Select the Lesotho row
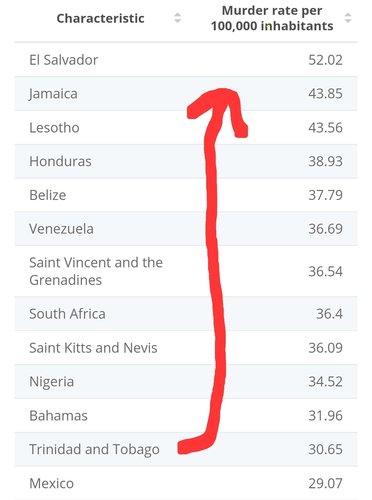The height and width of the screenshot is (500, 372). coord(186,128)
